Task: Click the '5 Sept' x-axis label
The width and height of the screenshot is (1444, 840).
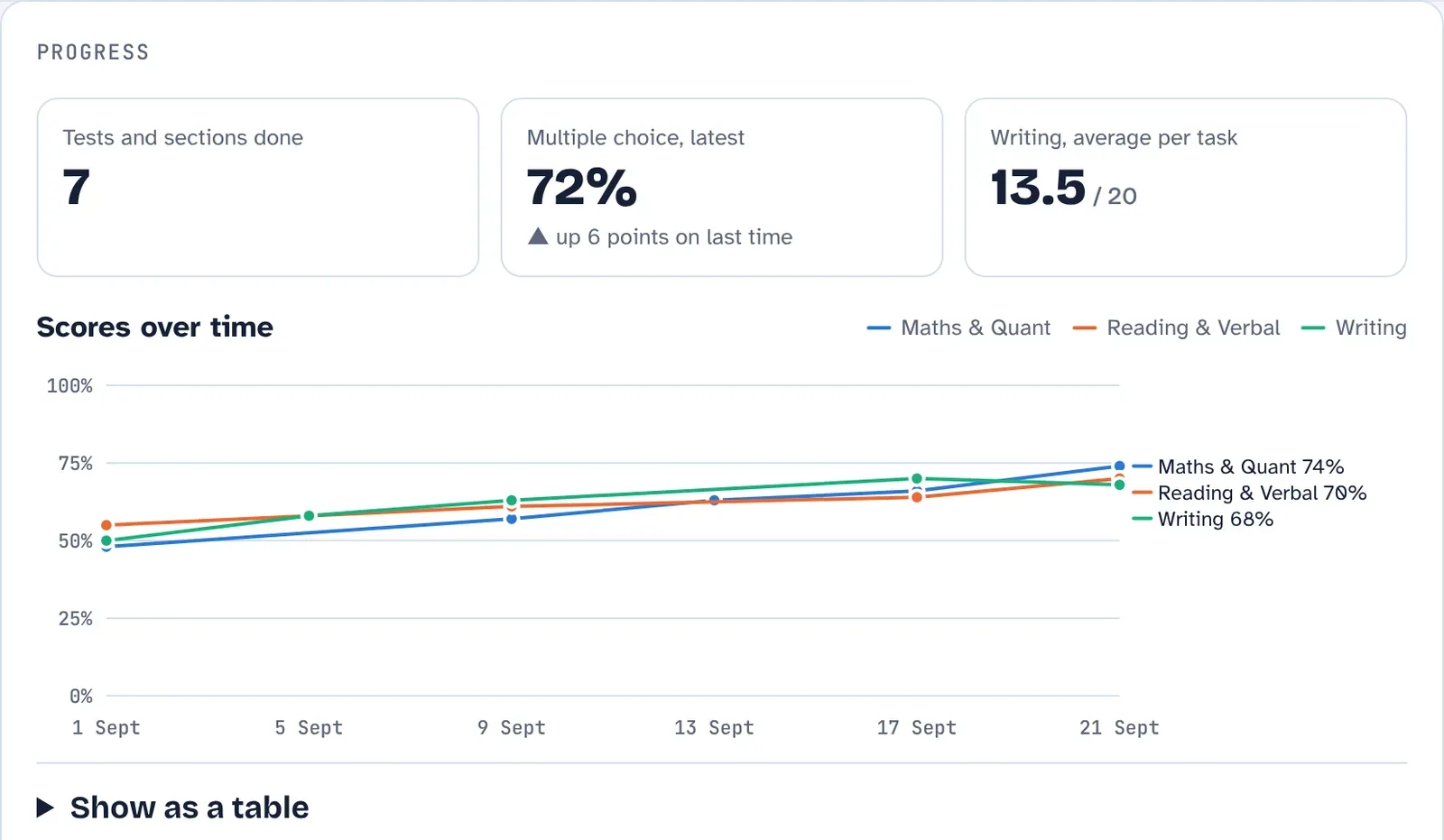Action: pyautogui.click(x=309, y=727)
